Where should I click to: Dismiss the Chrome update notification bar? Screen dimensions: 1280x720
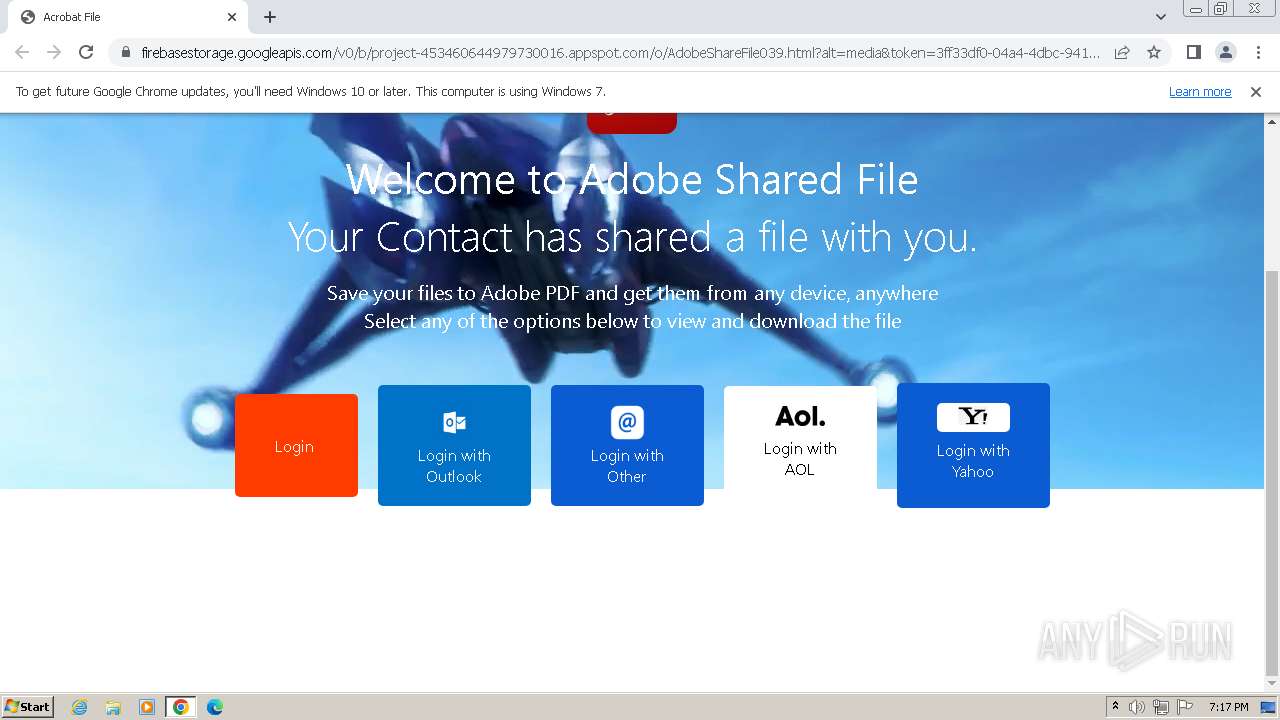pos(1256,92)
